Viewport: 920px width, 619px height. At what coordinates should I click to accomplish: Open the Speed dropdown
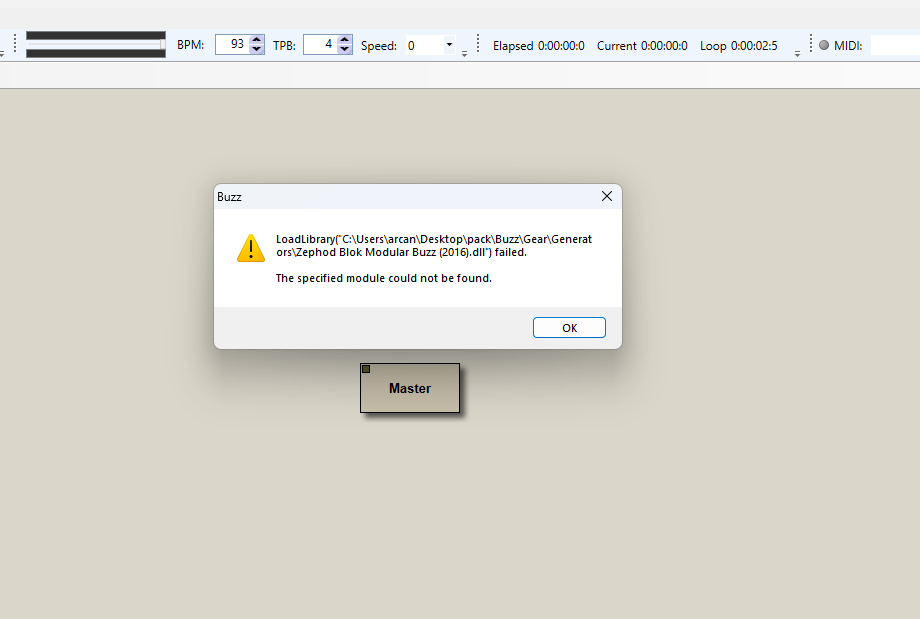(448, 45)
